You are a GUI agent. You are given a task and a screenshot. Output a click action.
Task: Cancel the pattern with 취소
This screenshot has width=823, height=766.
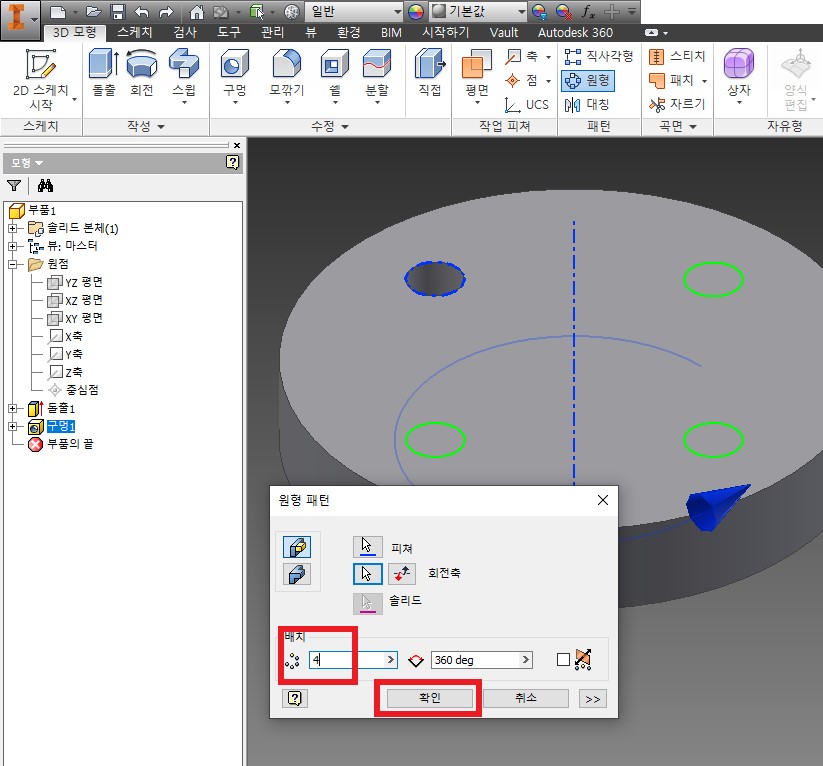pyautogui.click(x=525, y=698)
